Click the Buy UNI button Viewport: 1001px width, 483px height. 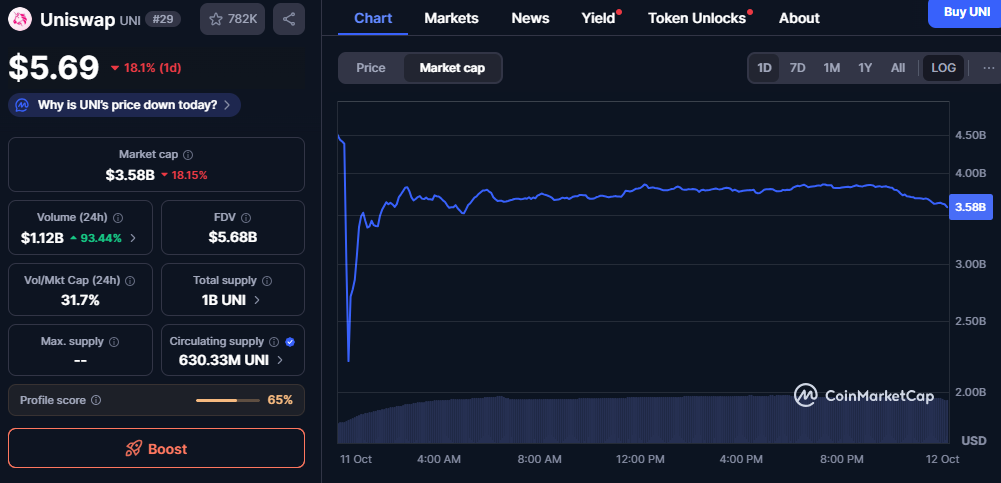click(964, 11)
